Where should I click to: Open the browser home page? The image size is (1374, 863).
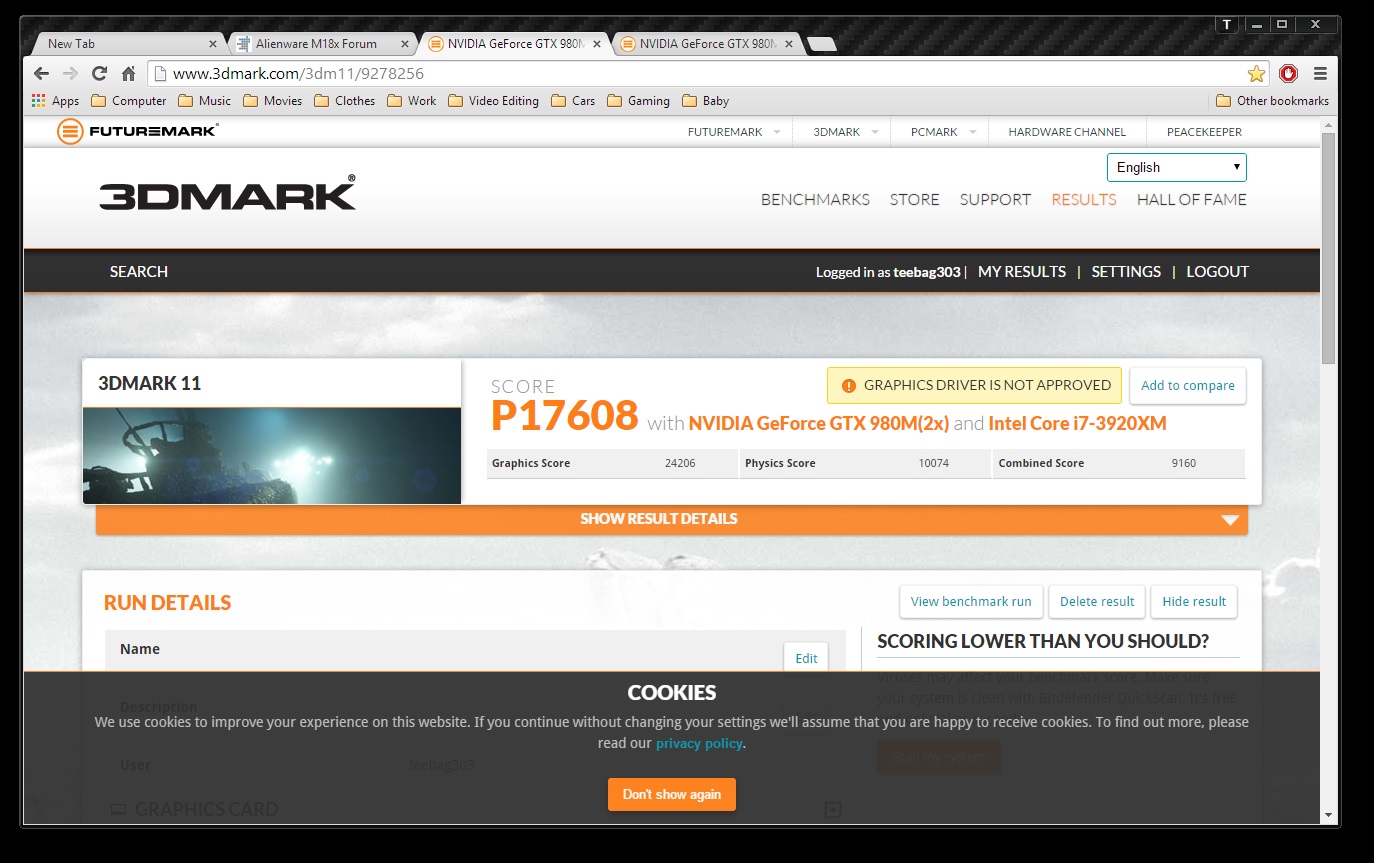coord(128,73)
